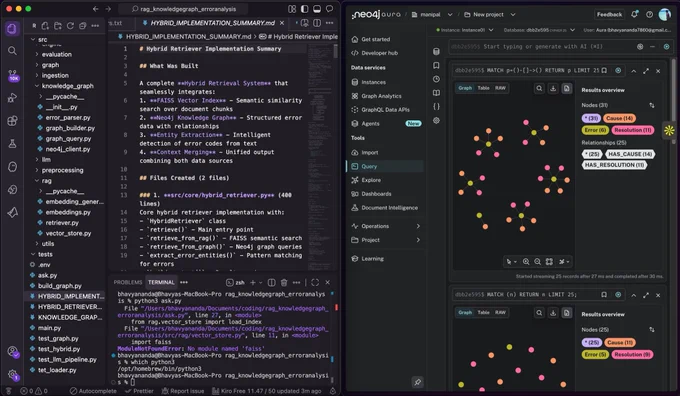
Task: Open the customize layout icon in the title bar
Action: [292, 9]
